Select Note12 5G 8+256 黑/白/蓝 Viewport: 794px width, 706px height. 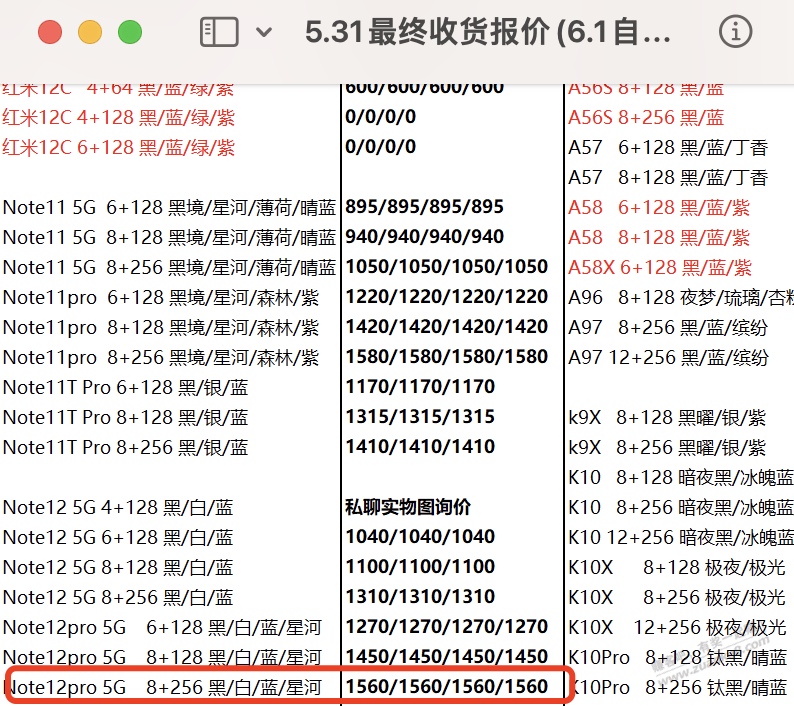coord(118,598)
